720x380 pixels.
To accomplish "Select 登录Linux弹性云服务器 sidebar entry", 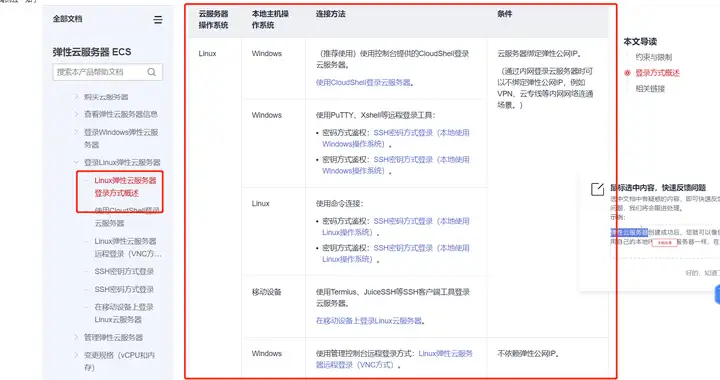I will [122, 162].
